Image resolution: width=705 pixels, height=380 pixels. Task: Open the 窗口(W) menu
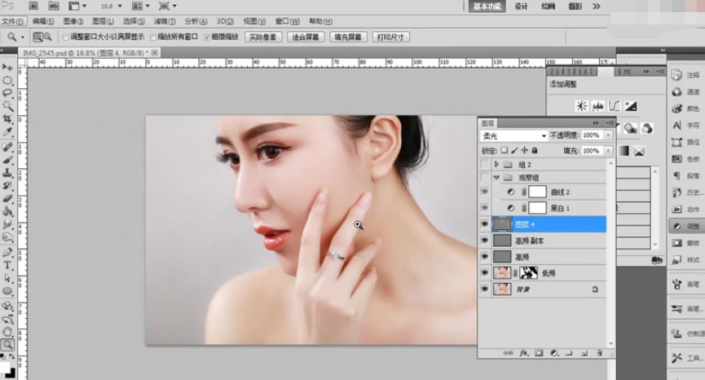point(287,21)
